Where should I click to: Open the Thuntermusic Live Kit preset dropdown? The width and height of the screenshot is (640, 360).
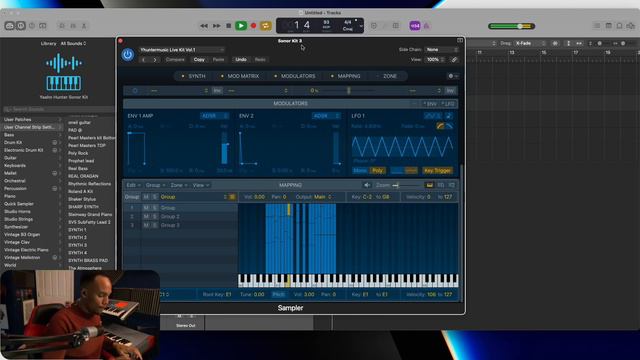182,50
